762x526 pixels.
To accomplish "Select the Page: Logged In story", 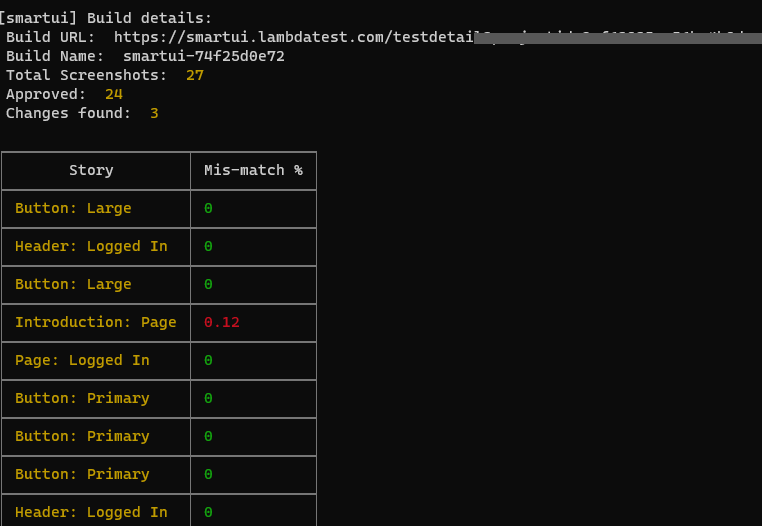I will pyautogui.click(x=82, y=360).
